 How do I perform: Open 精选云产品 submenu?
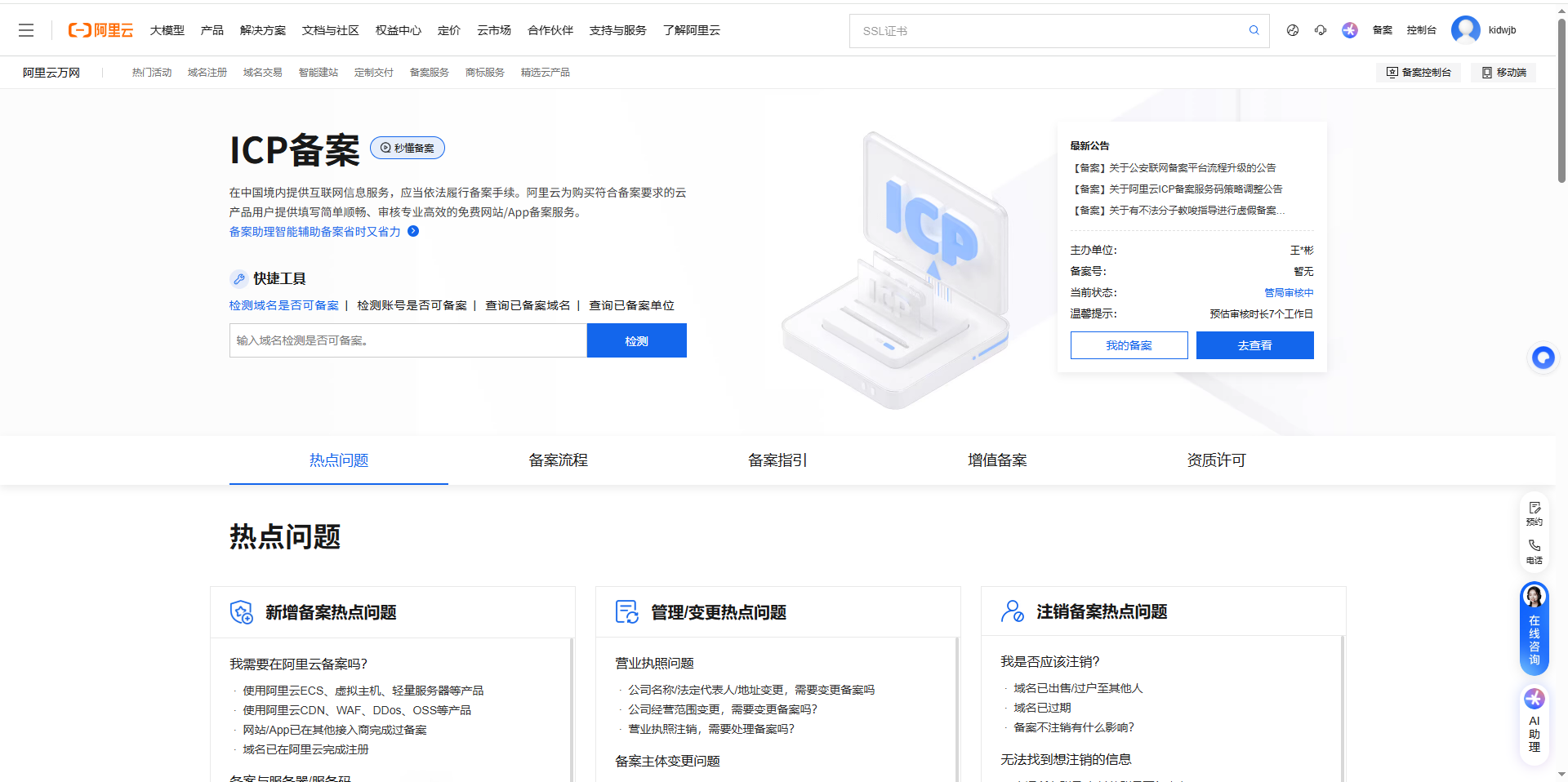click(546, 73)
